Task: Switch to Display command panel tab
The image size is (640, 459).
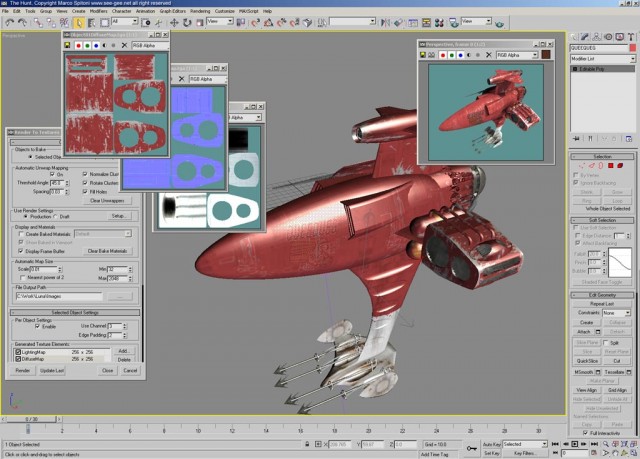Action: 620,37
